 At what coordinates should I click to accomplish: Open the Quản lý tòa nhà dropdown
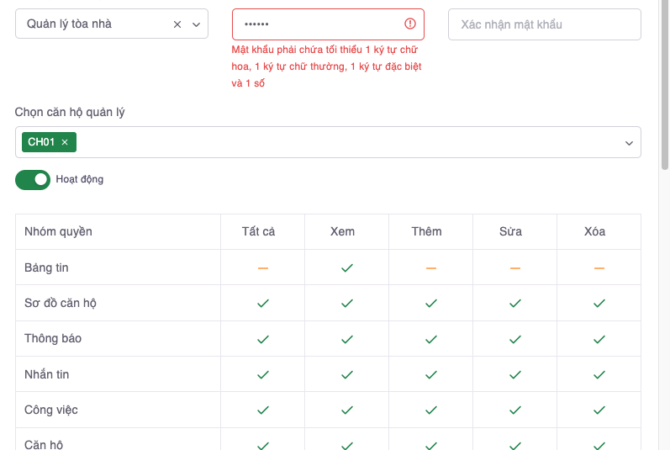tap(196, 24)
